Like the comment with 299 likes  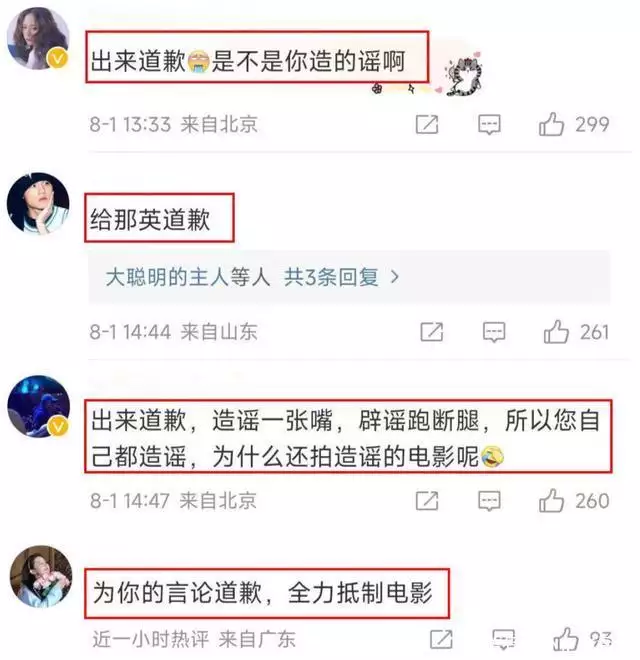point(551,124)
